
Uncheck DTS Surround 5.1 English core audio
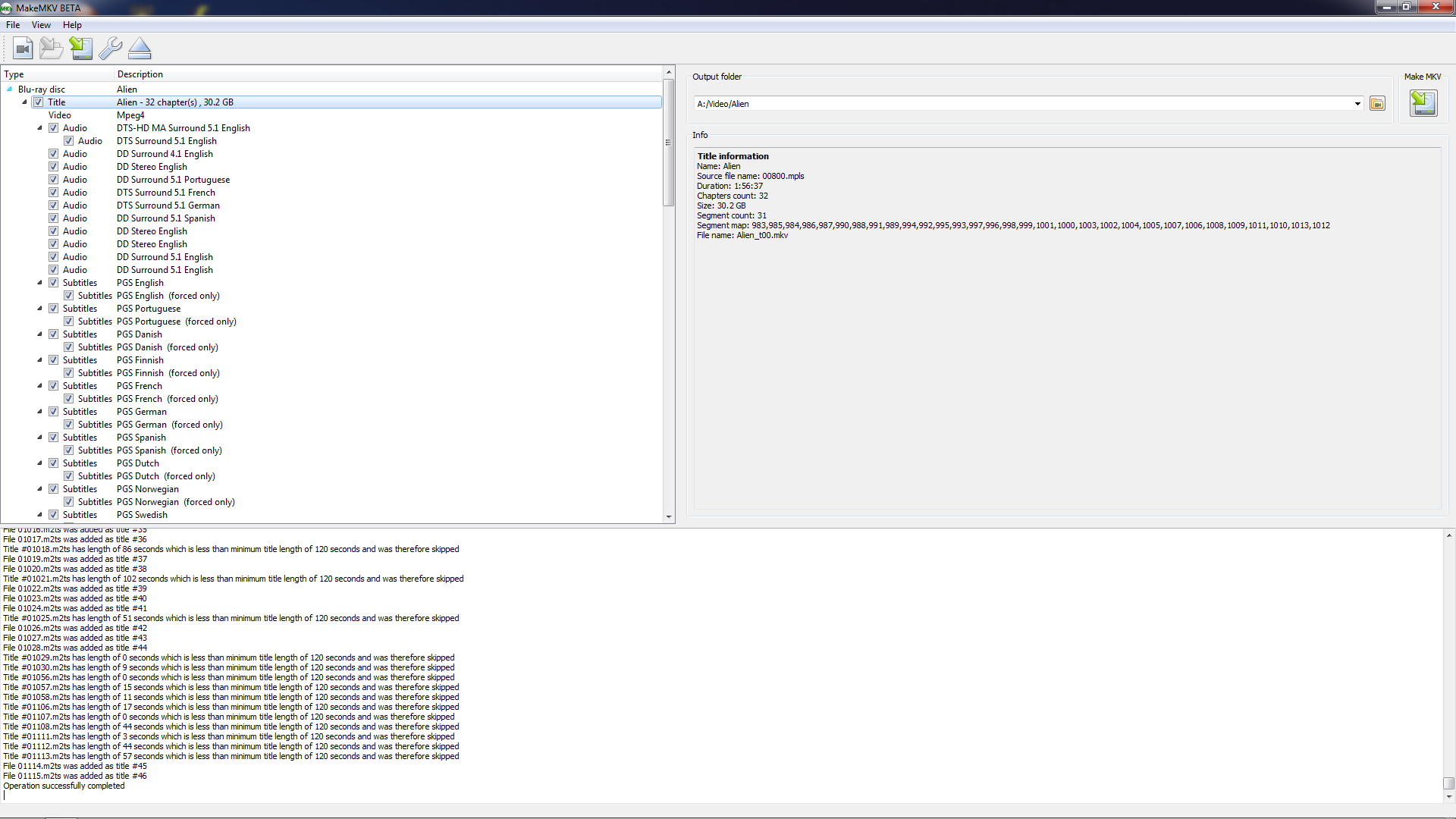pyautogui.click(x=69, y=141)
